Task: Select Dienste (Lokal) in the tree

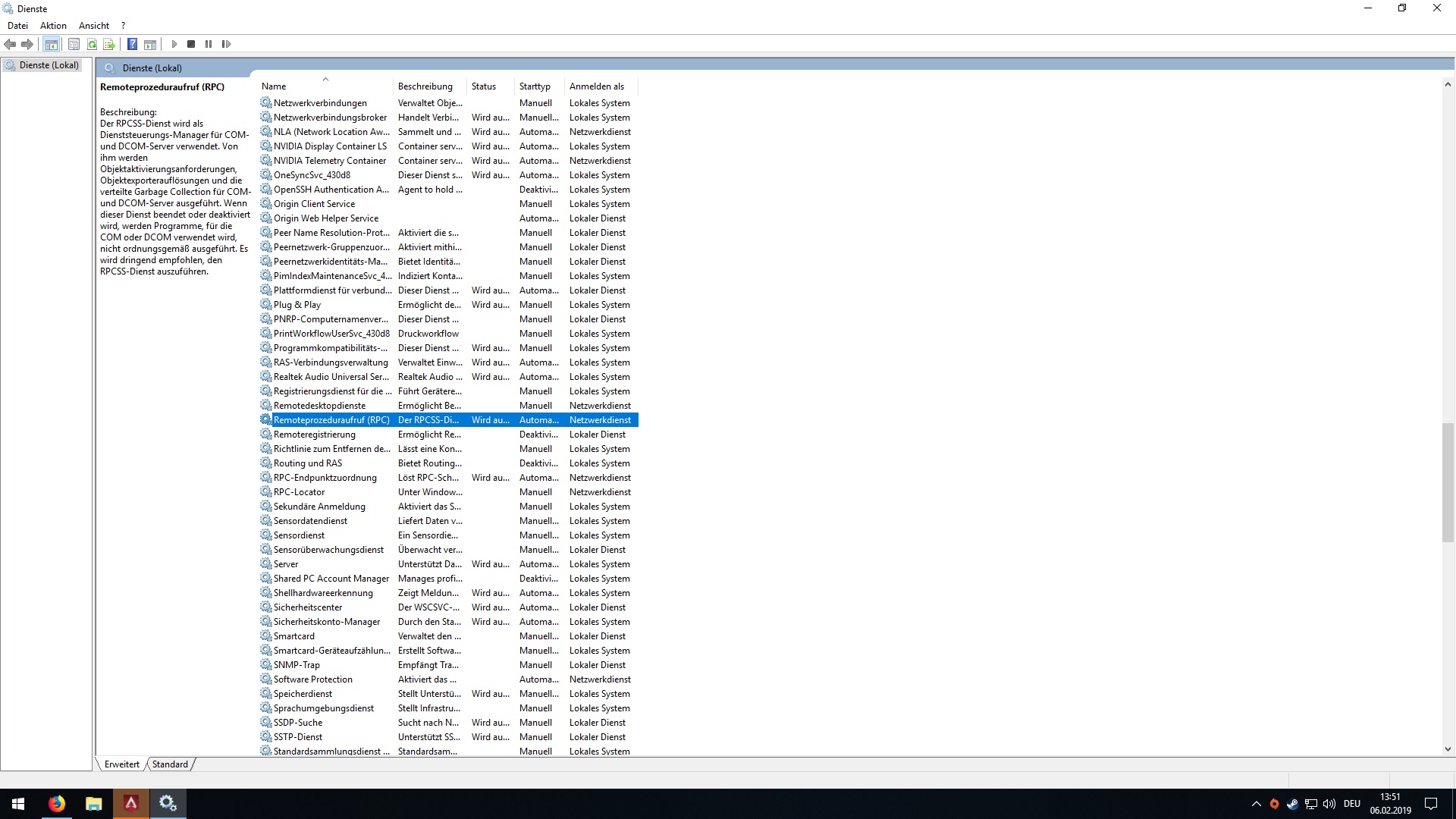Action: 49,65
